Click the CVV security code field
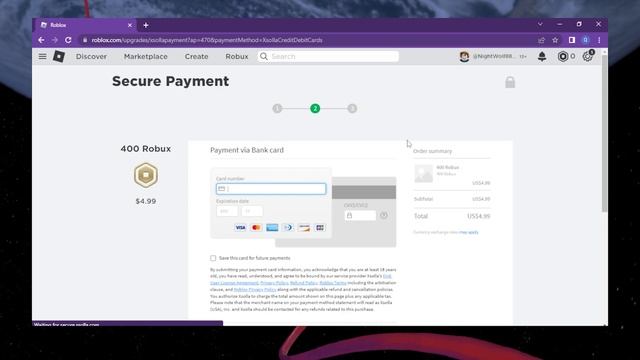640x360 pixels. [360, 216]
